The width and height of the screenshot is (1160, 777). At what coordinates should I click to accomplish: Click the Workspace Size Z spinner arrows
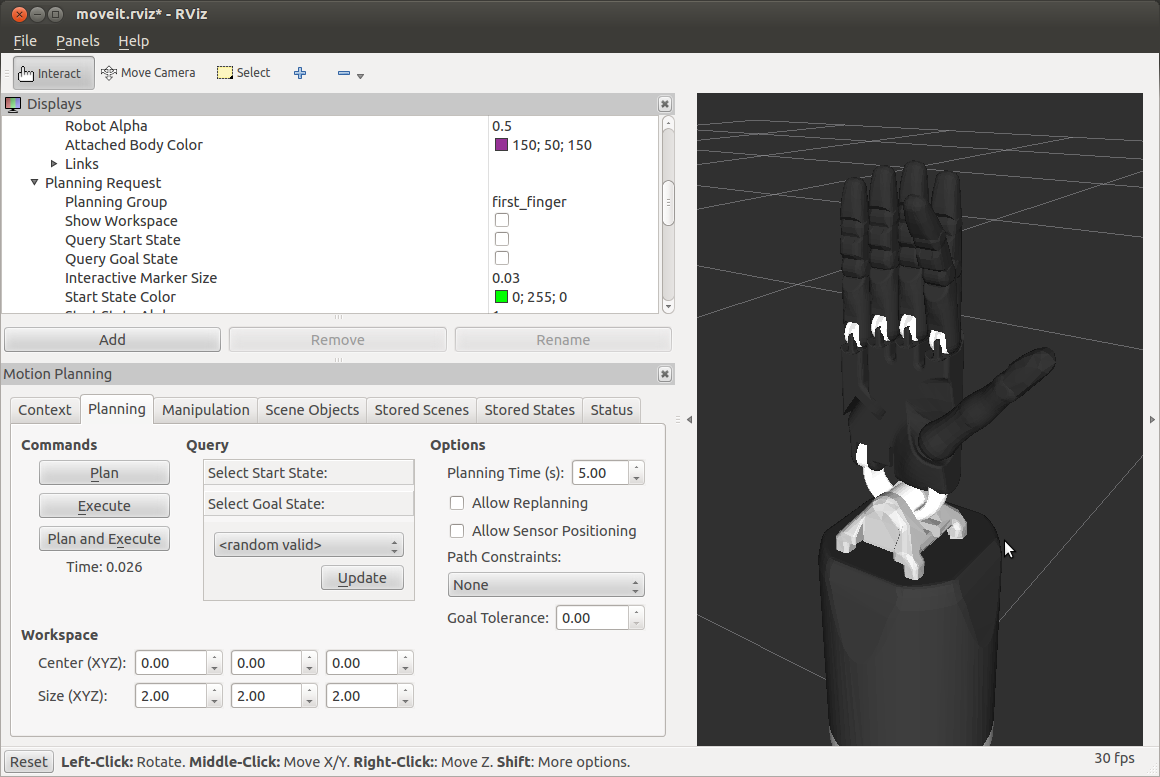(x=405, y=696)
